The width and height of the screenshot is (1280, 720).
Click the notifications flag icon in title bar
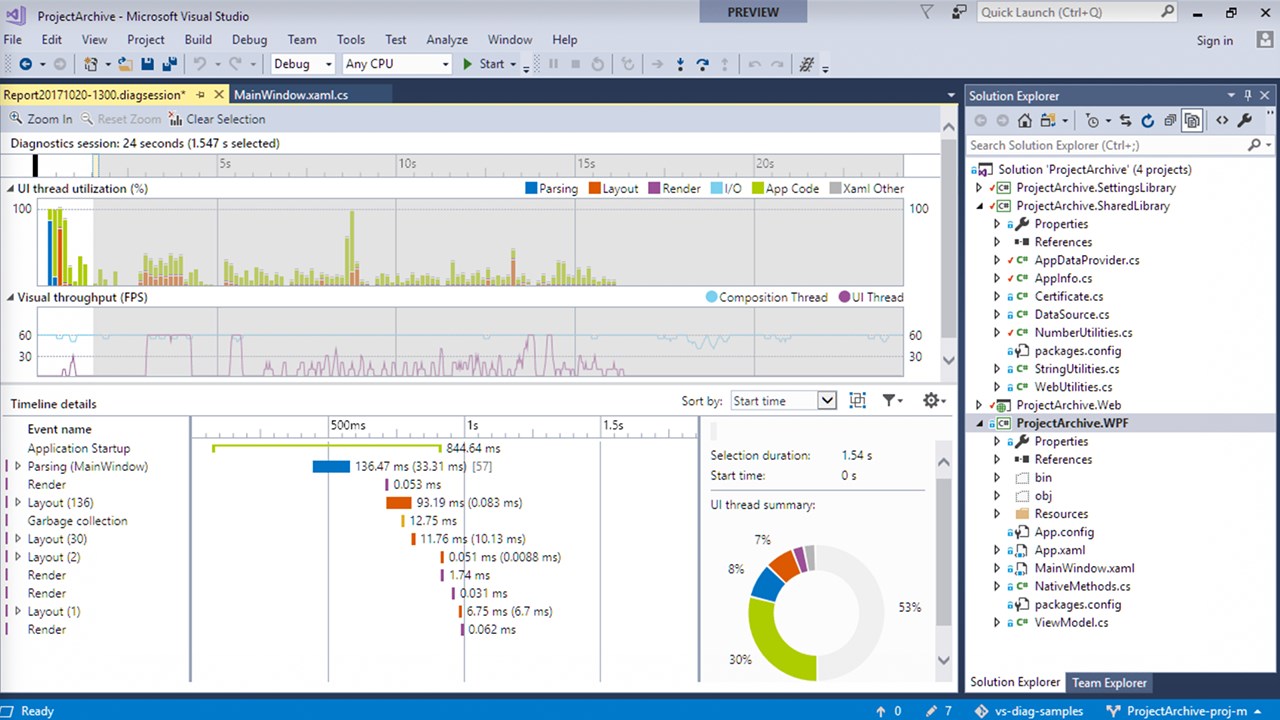927,12
